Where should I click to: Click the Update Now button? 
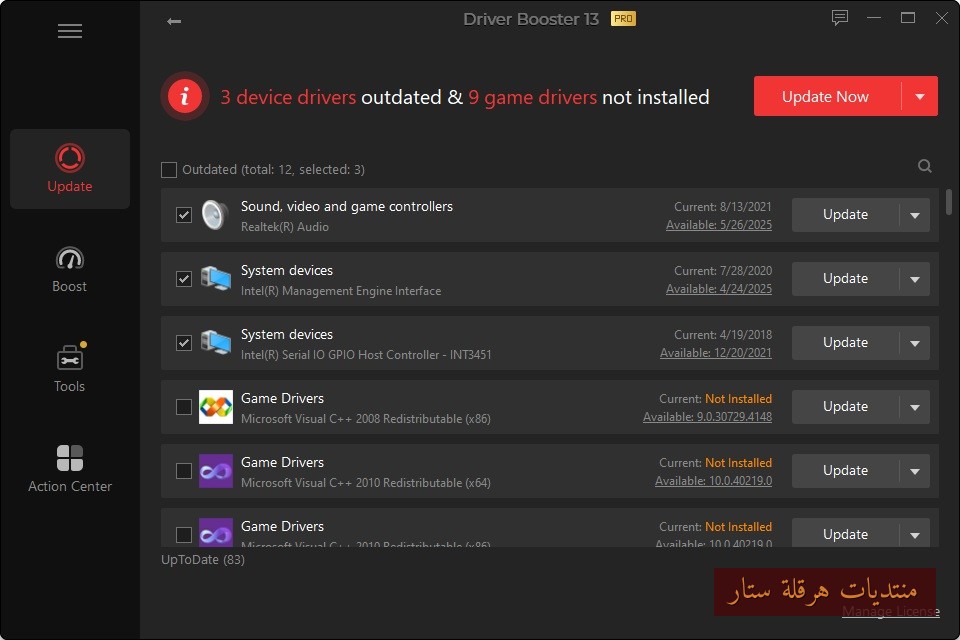pos(827,96)
